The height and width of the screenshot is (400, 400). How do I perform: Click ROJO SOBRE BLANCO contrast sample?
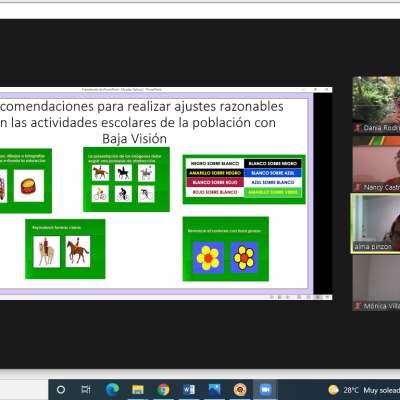pos(215,192)
